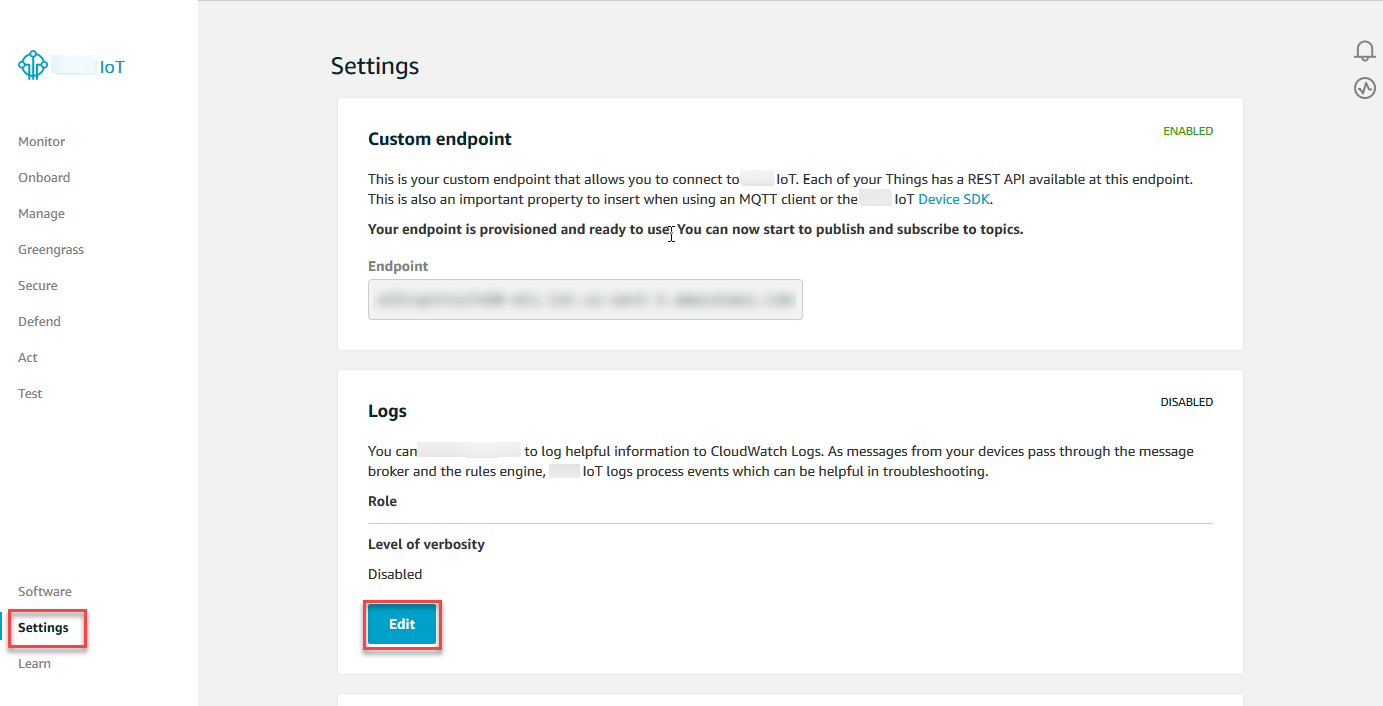Click the ENABLED status label
This screenshot has height=706, width=1383.
1187,131
